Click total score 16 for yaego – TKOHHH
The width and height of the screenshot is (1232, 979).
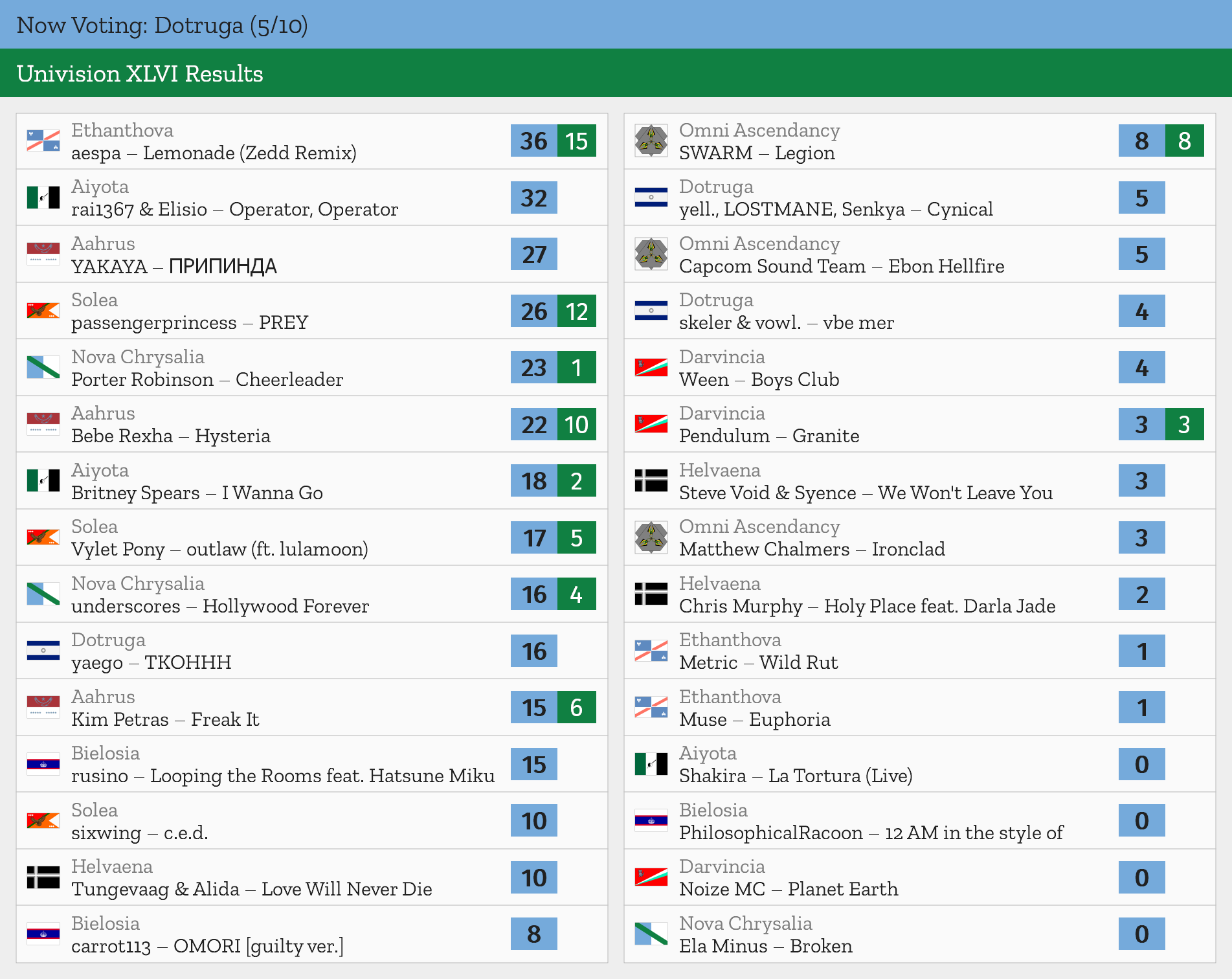pyautogui.click(x=534, y=651)
